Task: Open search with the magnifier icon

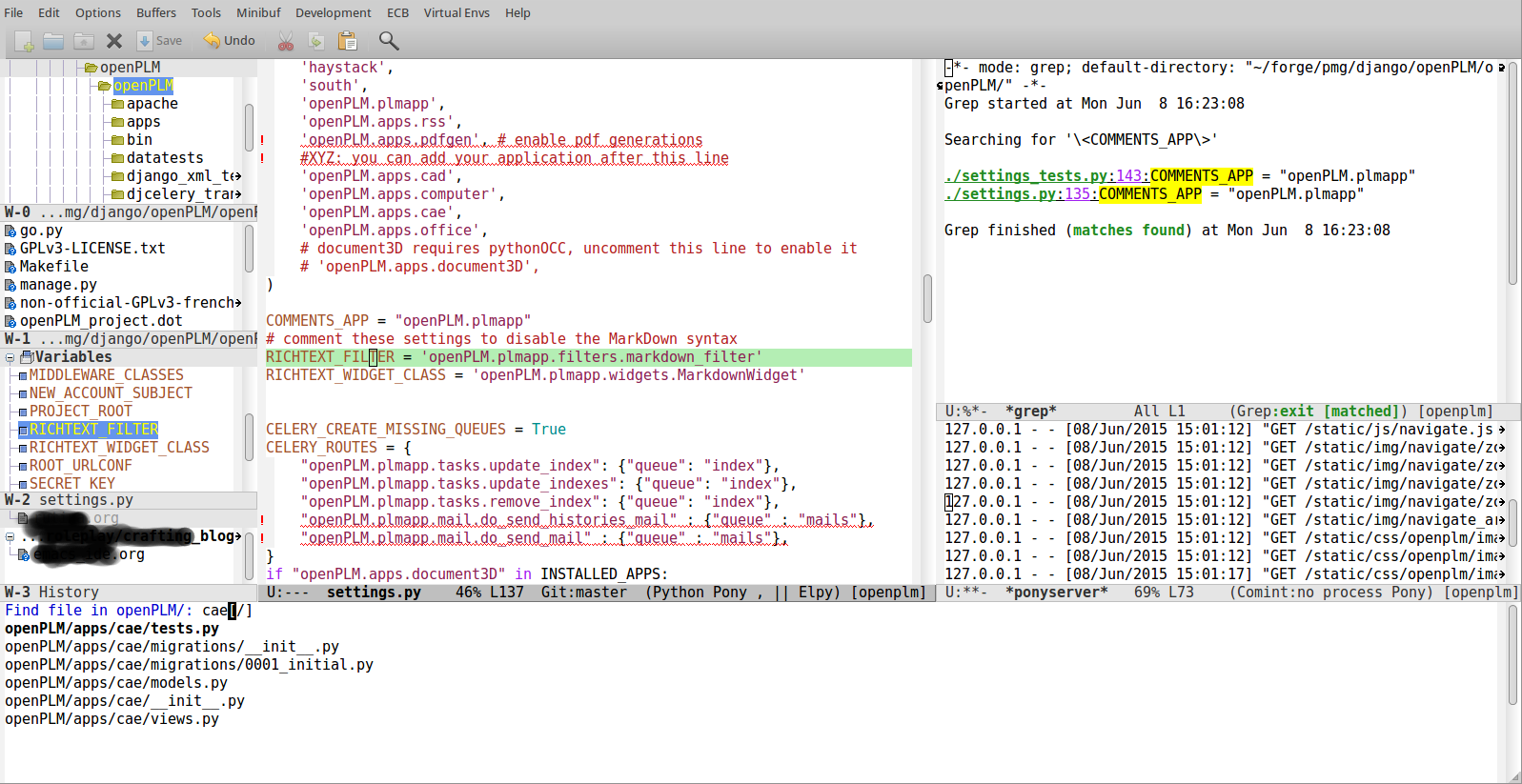Action: 389,41
